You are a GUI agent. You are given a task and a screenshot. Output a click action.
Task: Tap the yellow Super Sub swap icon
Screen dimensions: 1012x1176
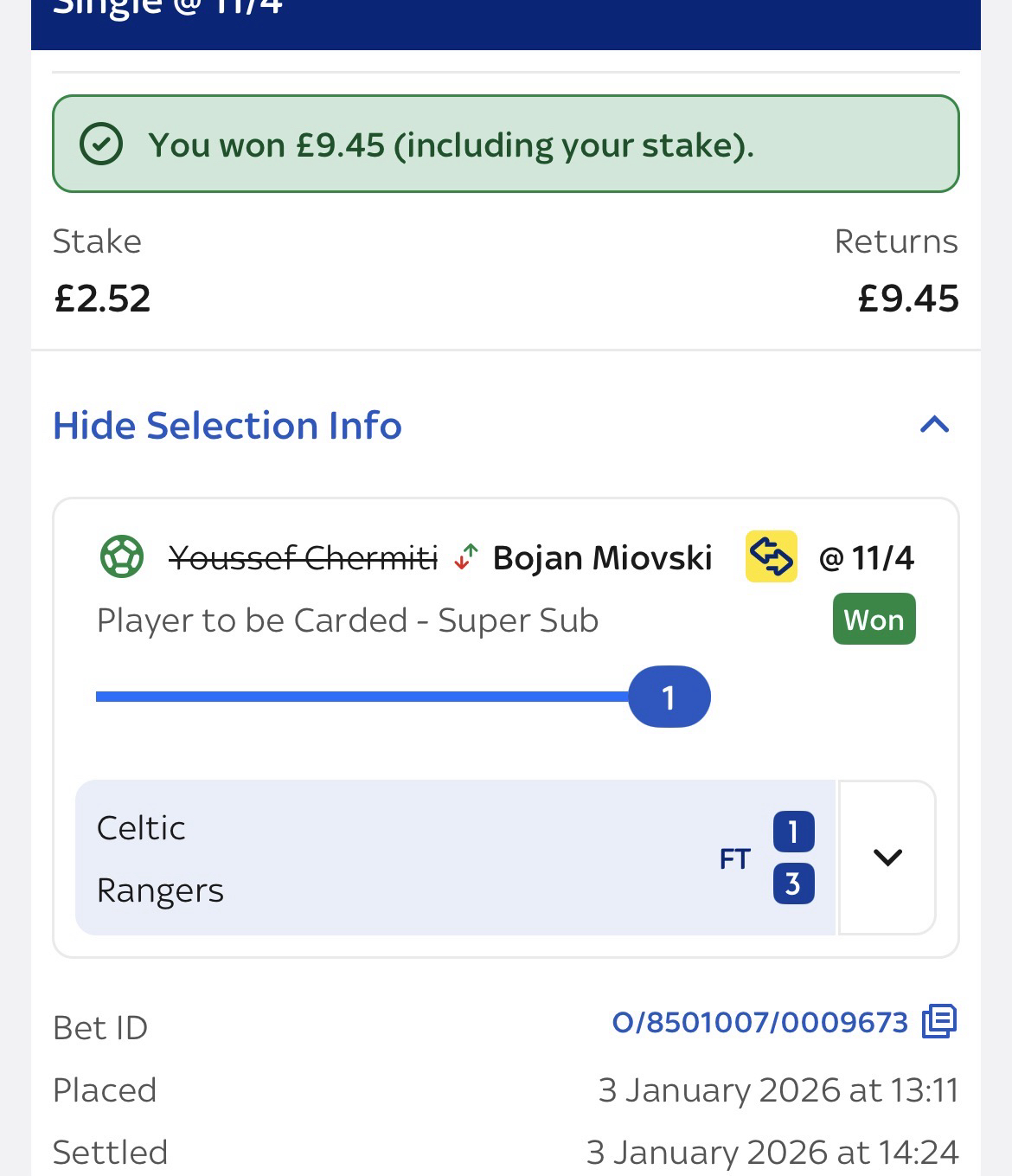[x=771, y=556]
